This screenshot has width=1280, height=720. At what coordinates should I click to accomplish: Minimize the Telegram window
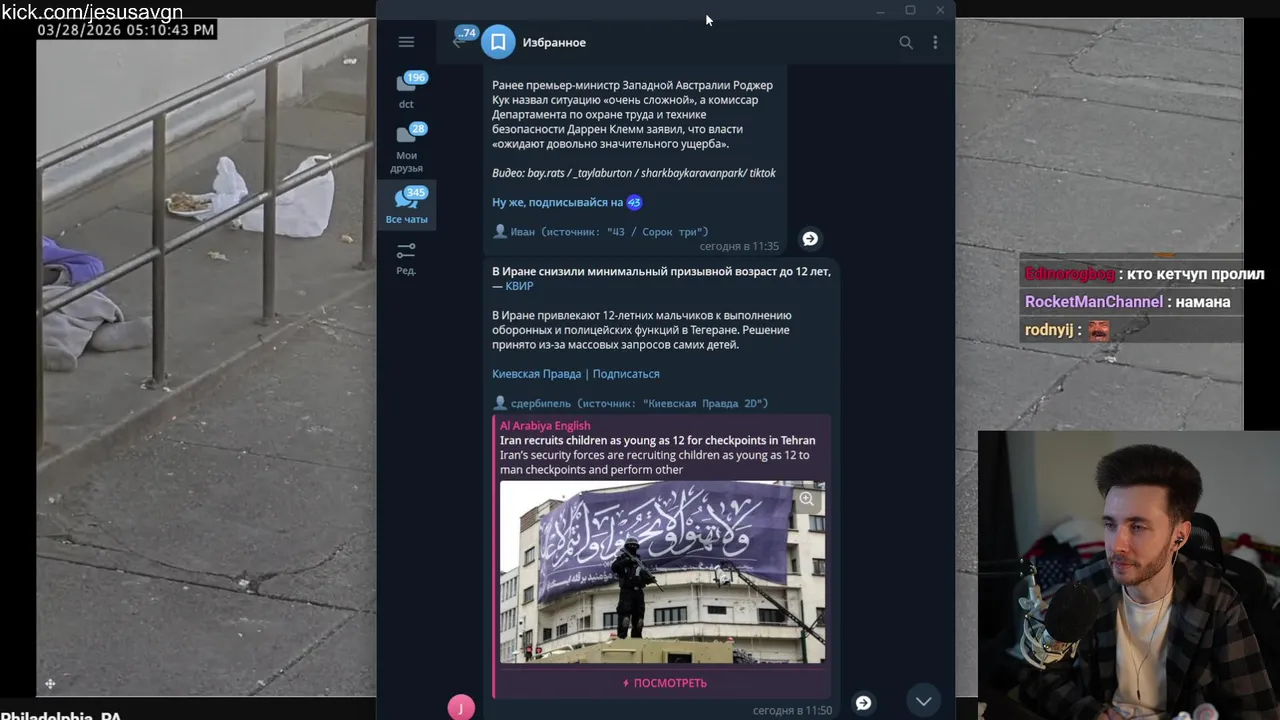(880, 10)
